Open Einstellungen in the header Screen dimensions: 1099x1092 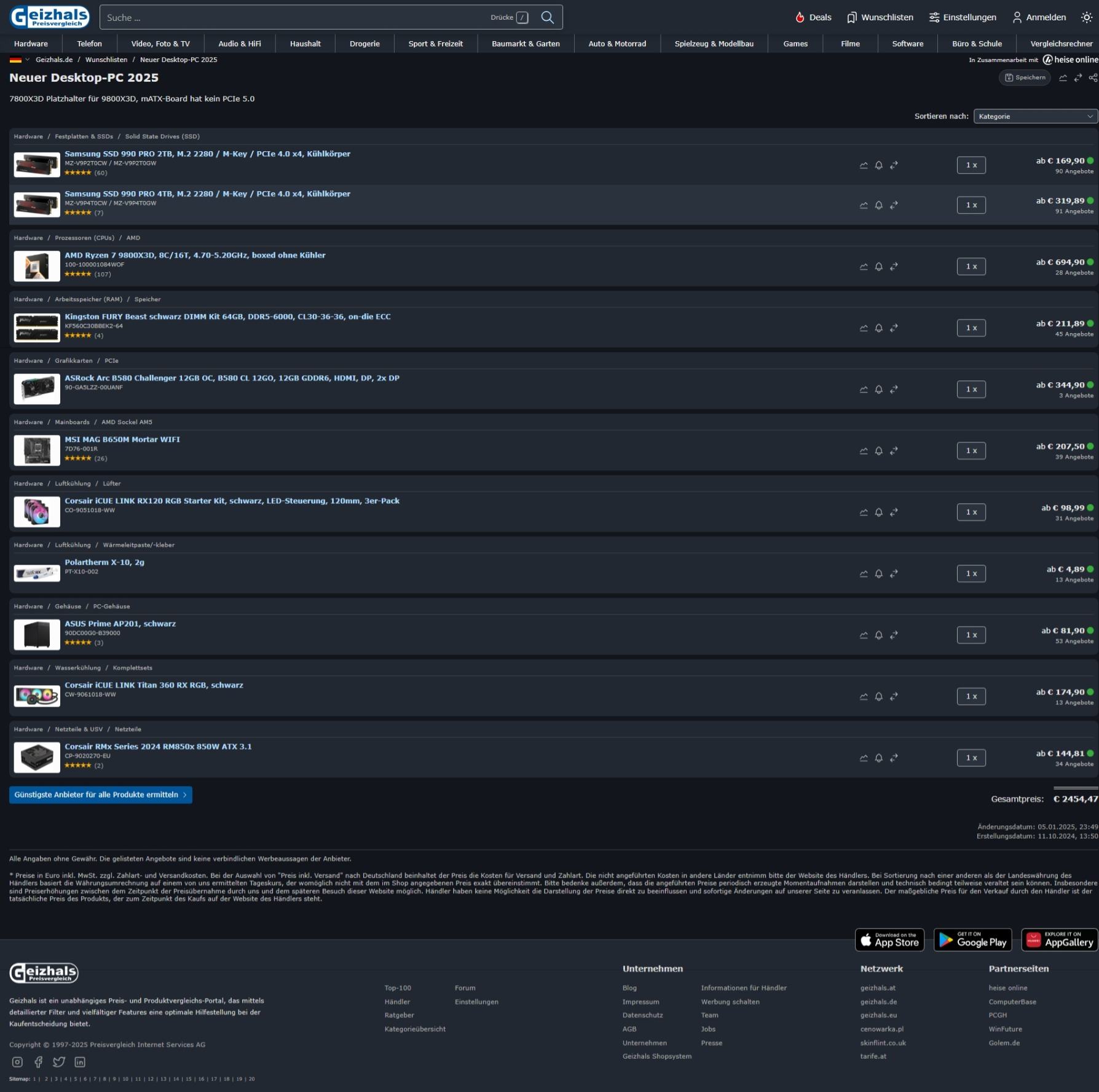click(963, 17)
